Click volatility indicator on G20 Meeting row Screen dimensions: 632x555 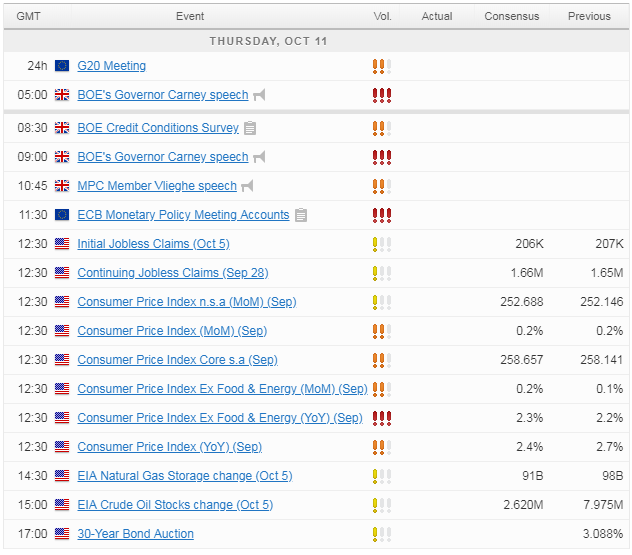coord(382,67)
